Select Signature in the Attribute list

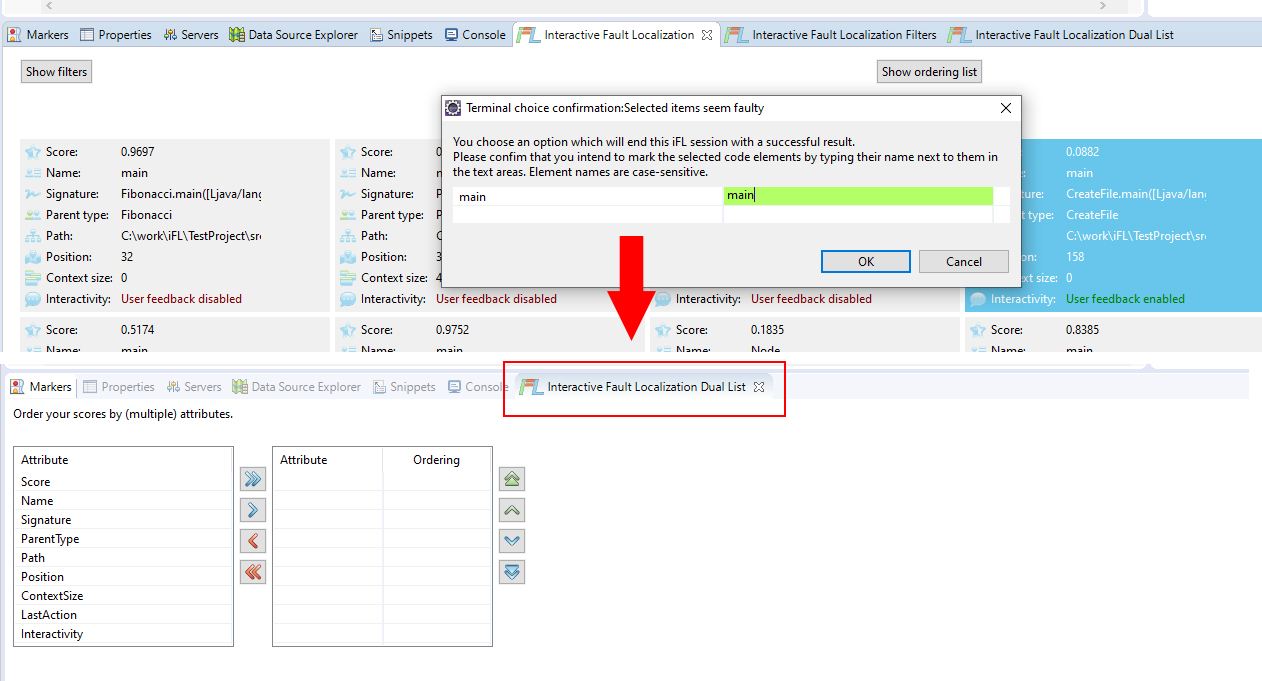(124, 520)
